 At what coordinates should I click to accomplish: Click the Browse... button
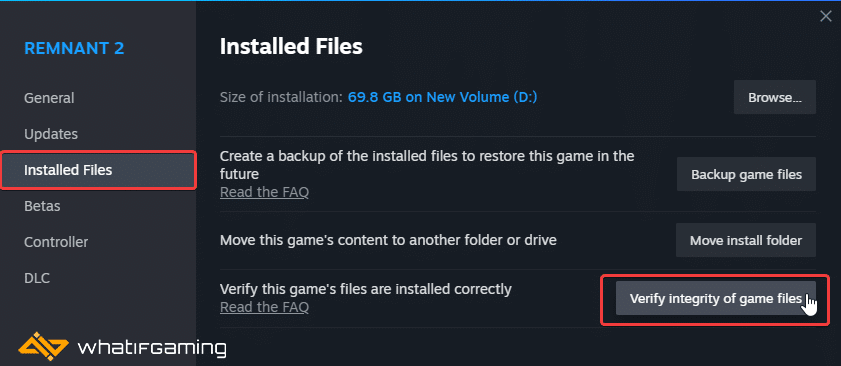pyautogui.click(x=774, y=97)
